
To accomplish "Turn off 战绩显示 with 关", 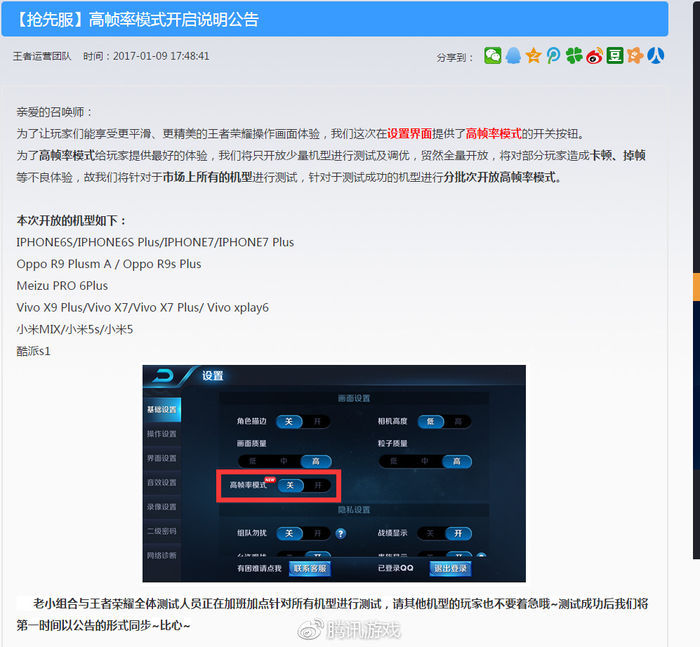I will coord(430,533).
